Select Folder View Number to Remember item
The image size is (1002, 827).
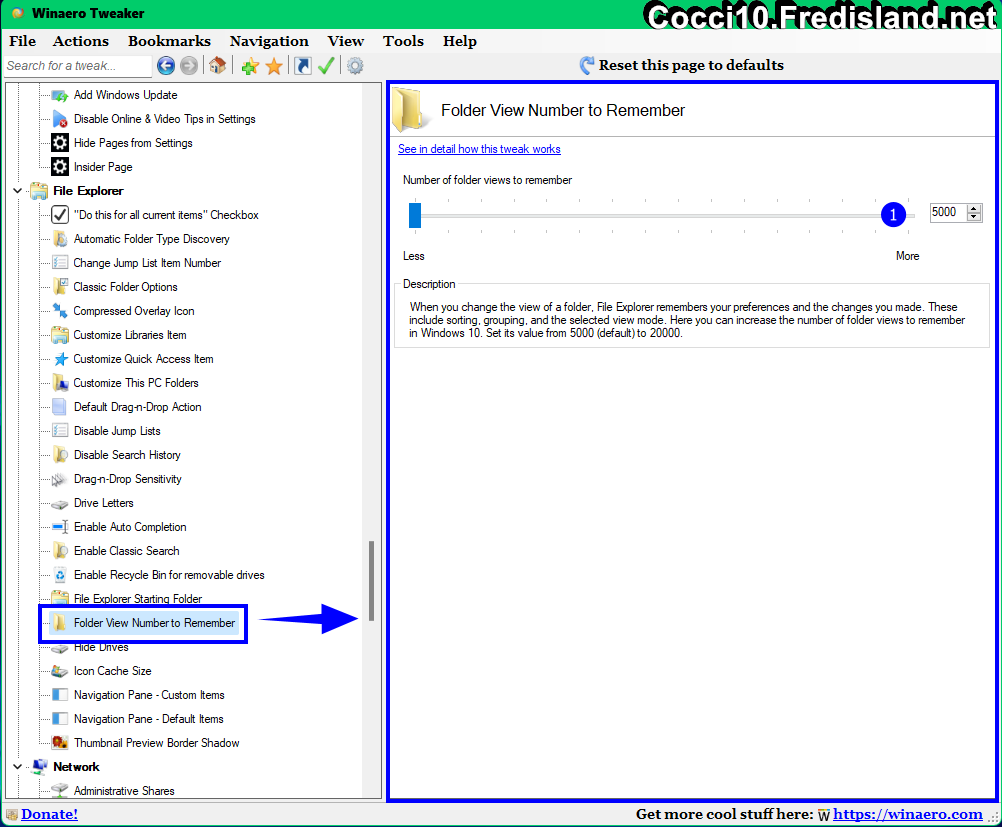click(155, 623)
